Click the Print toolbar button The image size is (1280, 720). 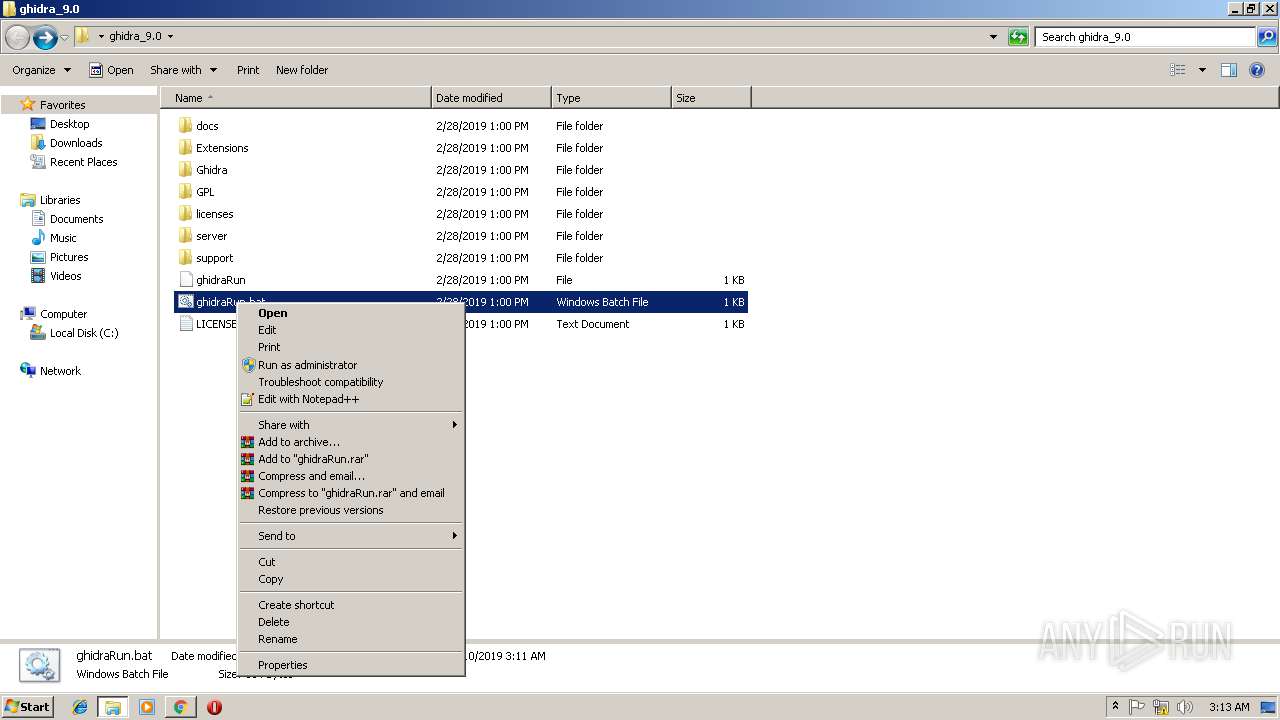[248, 70]
